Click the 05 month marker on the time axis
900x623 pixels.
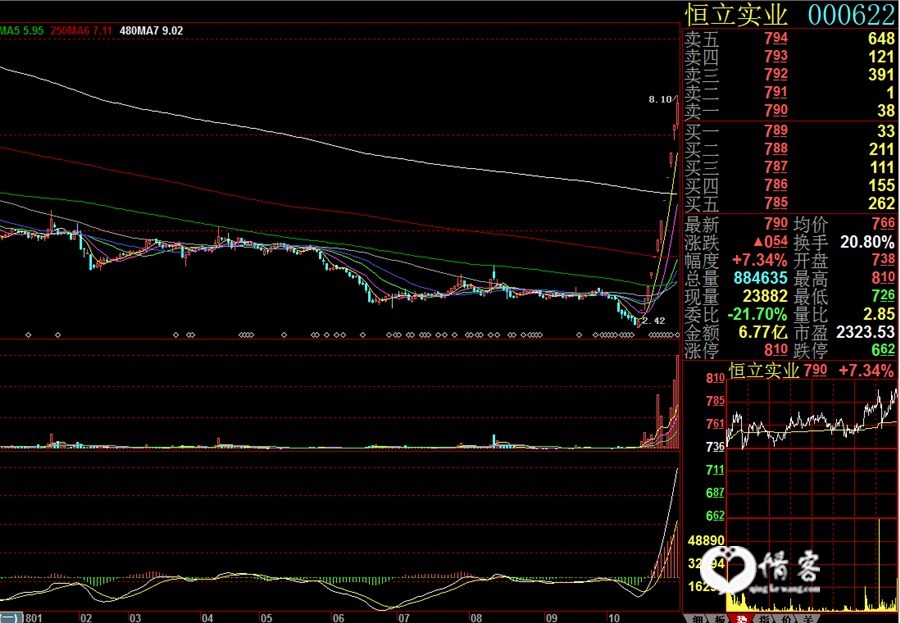point(266,618)
